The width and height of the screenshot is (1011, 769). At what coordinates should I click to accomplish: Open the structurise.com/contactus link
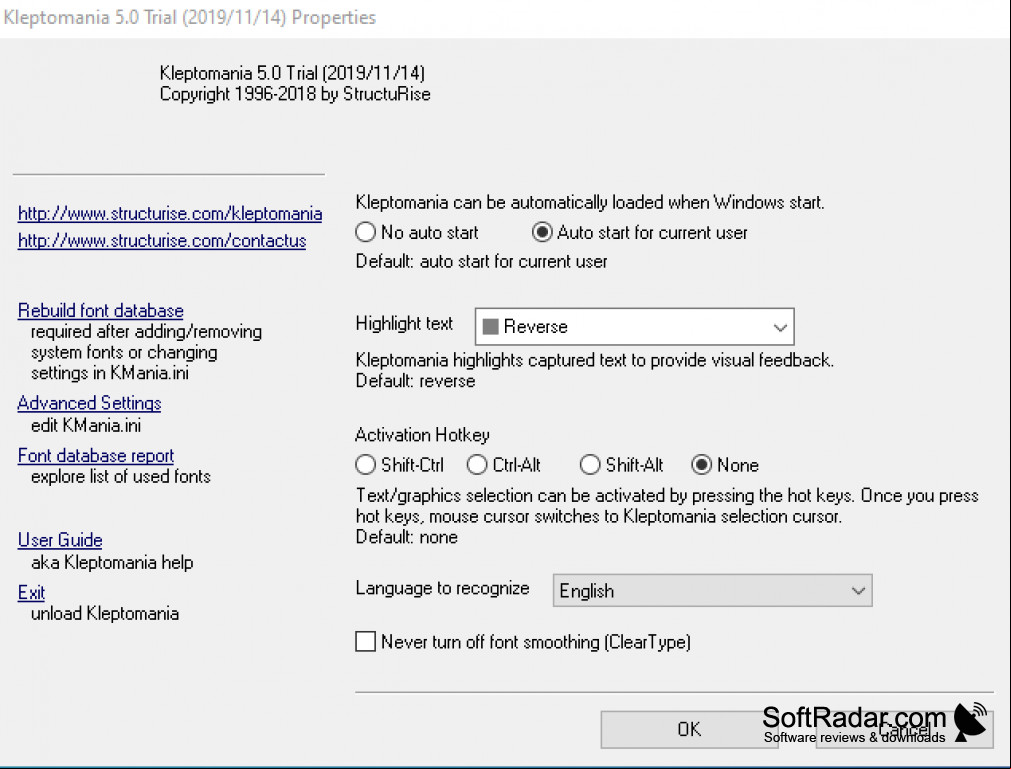162,240
